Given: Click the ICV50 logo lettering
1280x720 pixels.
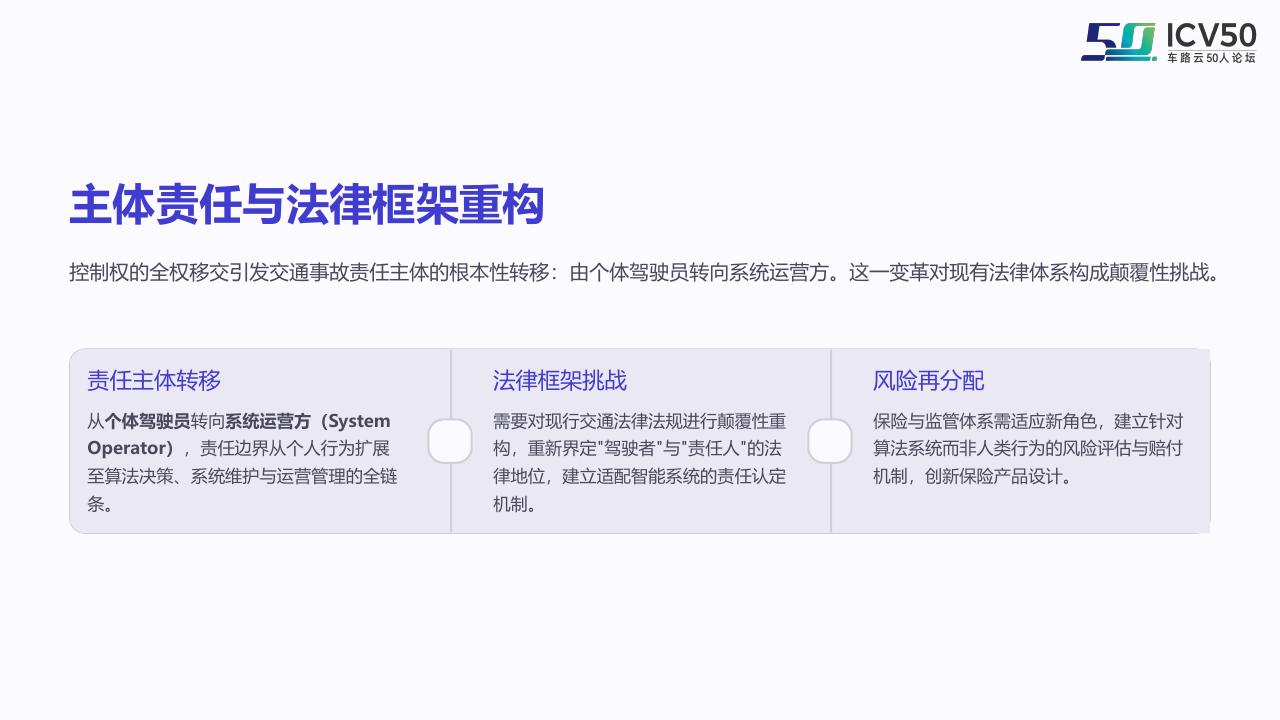Looking at the screenshot, I should [1211, 35].
